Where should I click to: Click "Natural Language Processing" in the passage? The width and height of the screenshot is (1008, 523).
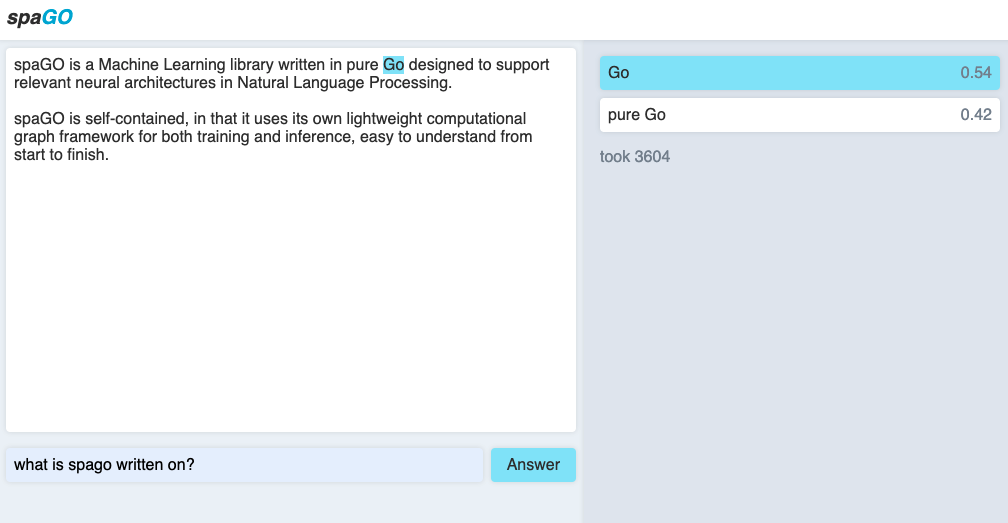tap(343, 83)
